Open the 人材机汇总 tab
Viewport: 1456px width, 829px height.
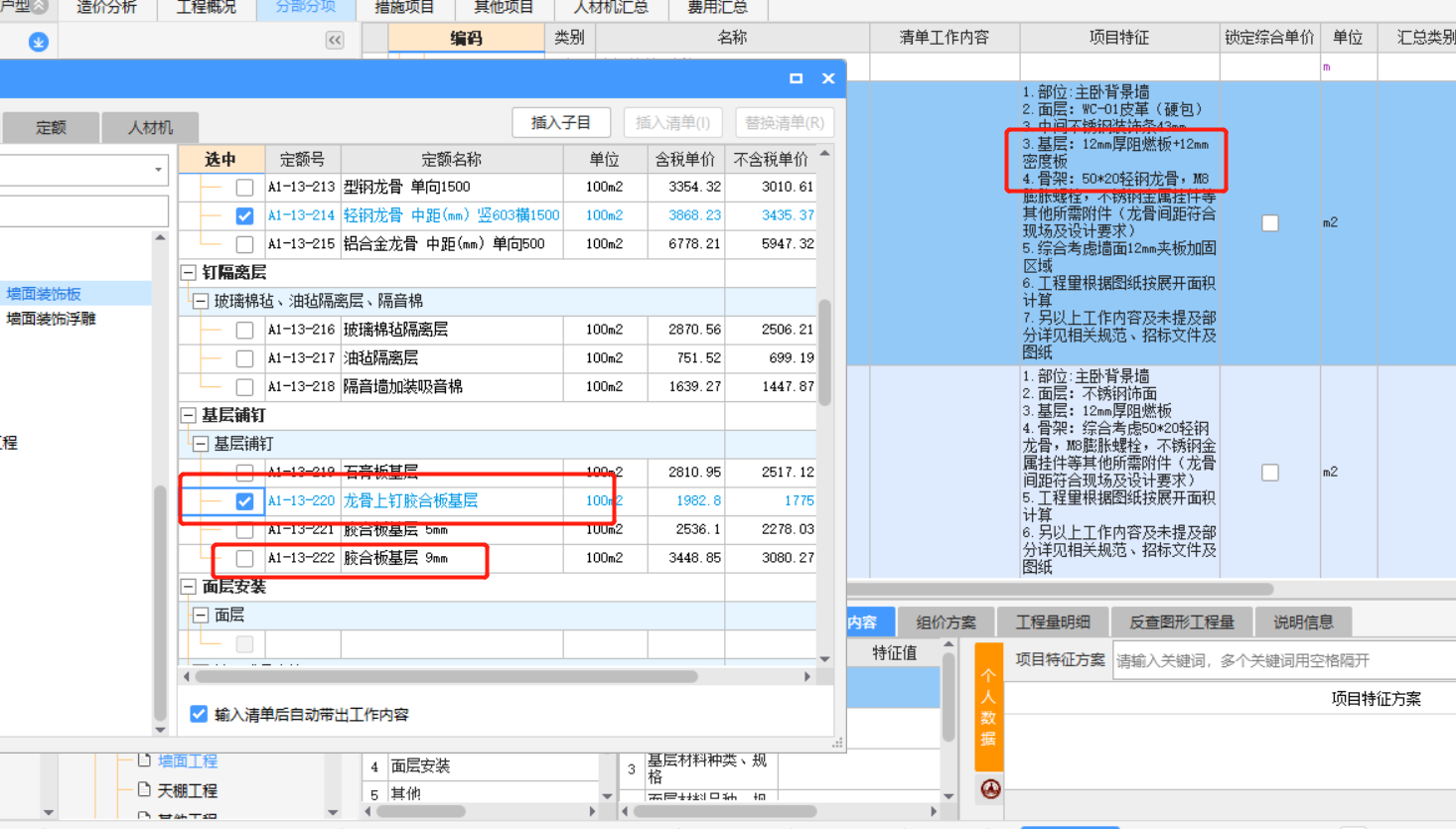click(x=611, y=8)
